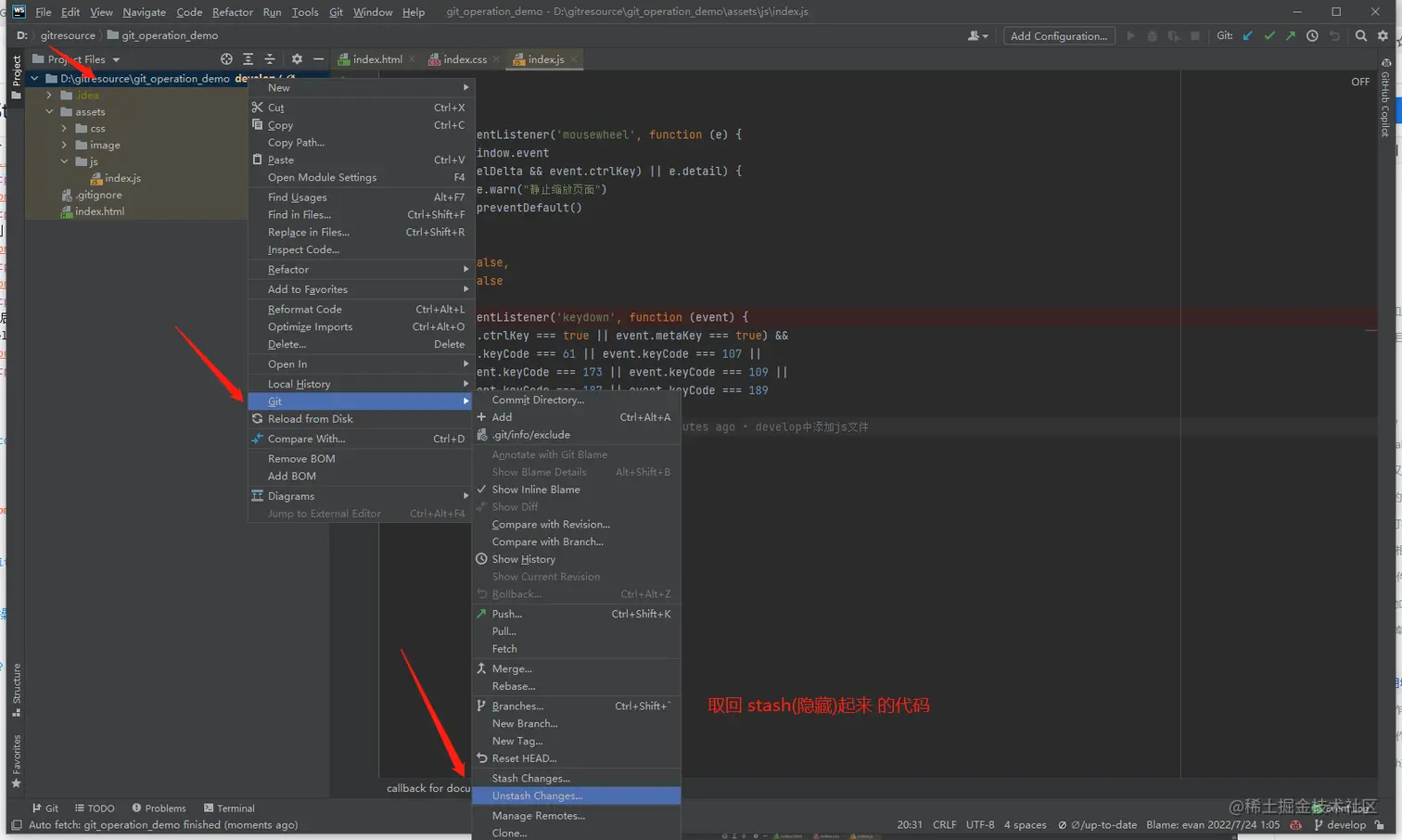Open IDE settings gear in top toolbar
The height and width of the screenshot is (840, 1402).
tap(1383, 36)
